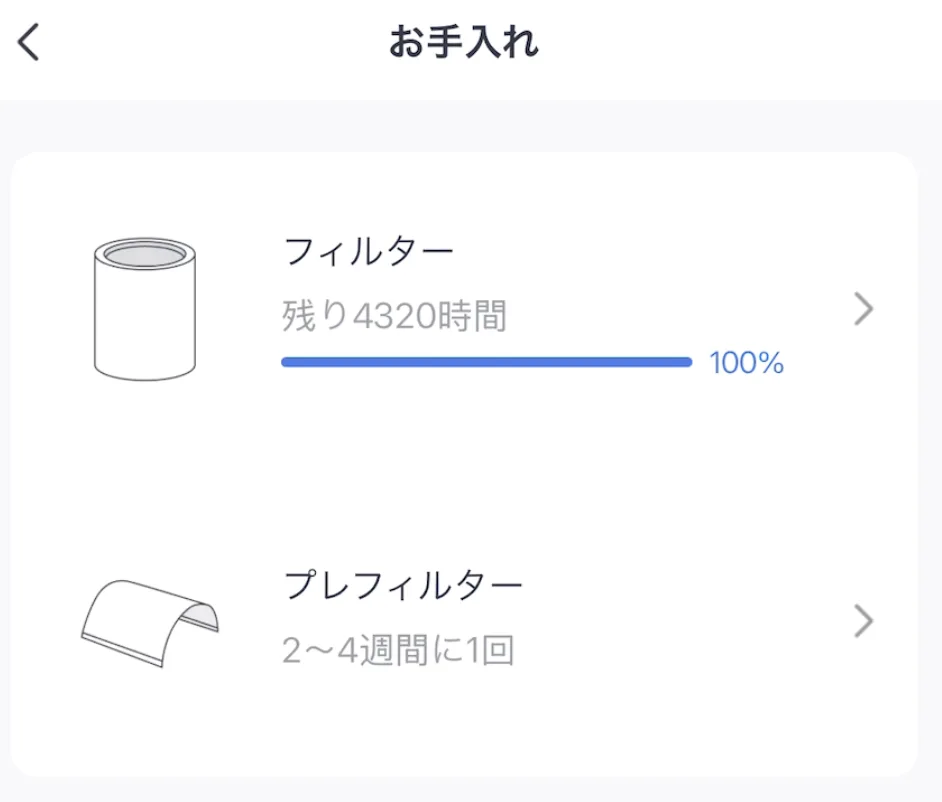Image resolution: width=942 pixels, height=802 pixels.
Task: Select the プレフィルター row label
Action: [403, 586]
